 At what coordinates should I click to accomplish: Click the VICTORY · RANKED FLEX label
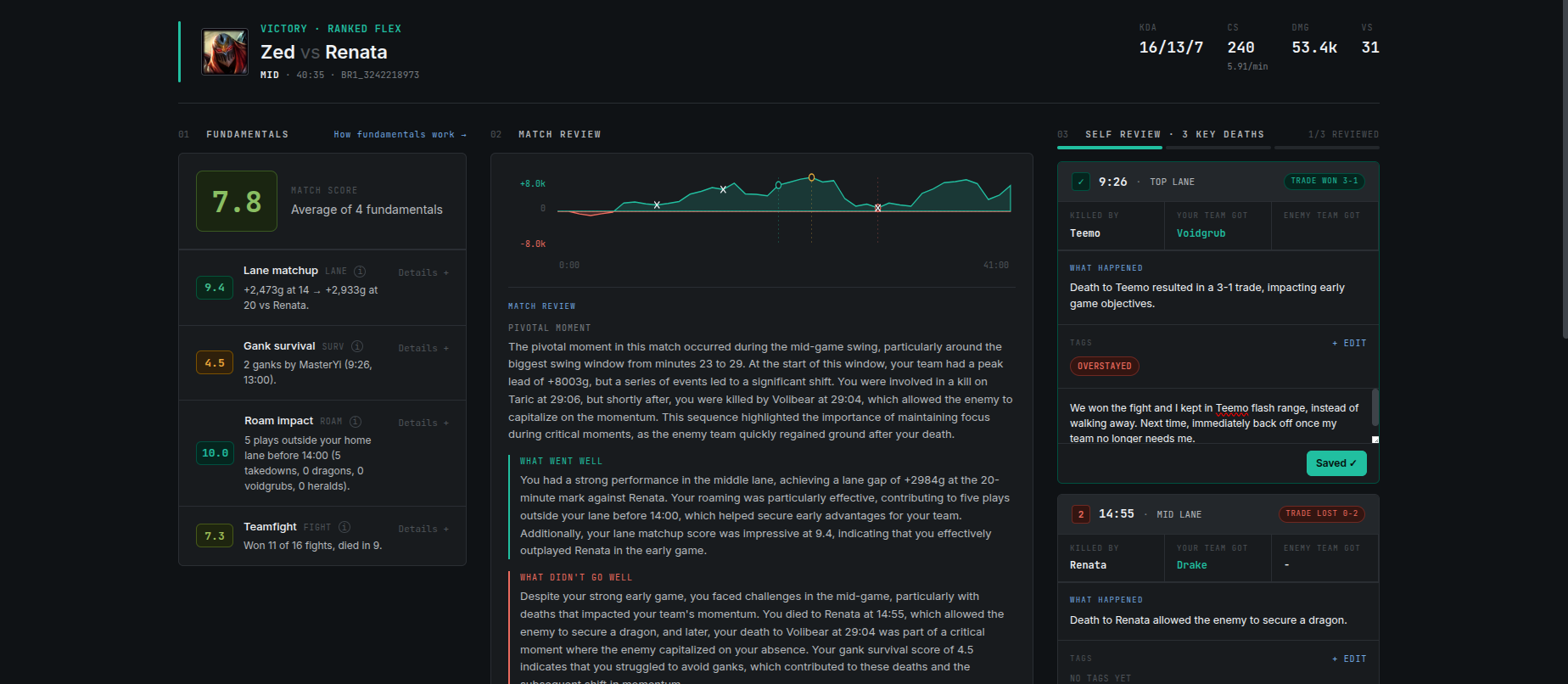pos(331,29)
